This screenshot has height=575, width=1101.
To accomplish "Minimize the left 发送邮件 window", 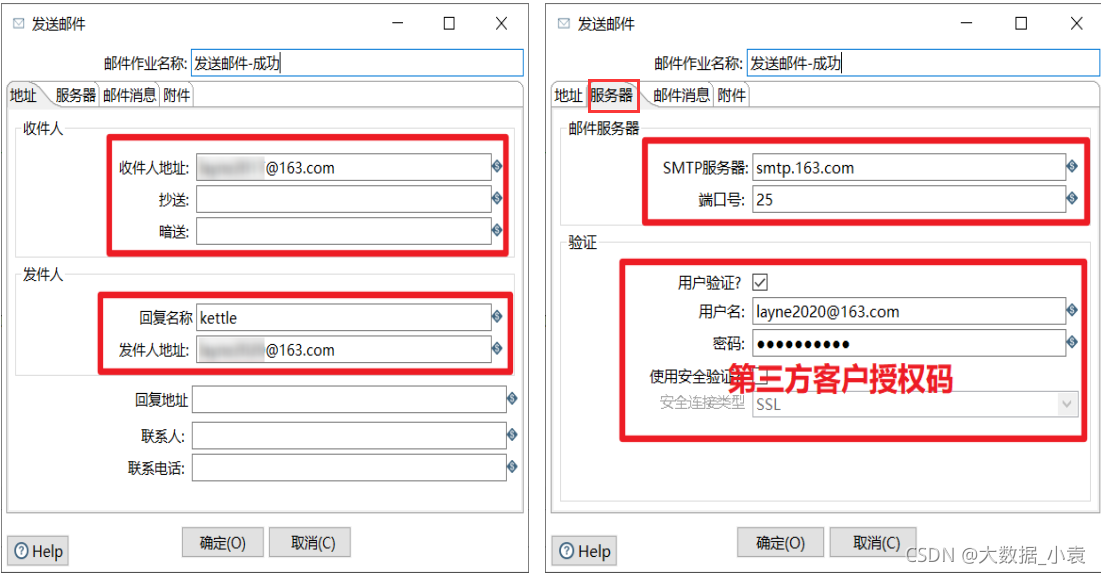I will [x=397, y=24].
